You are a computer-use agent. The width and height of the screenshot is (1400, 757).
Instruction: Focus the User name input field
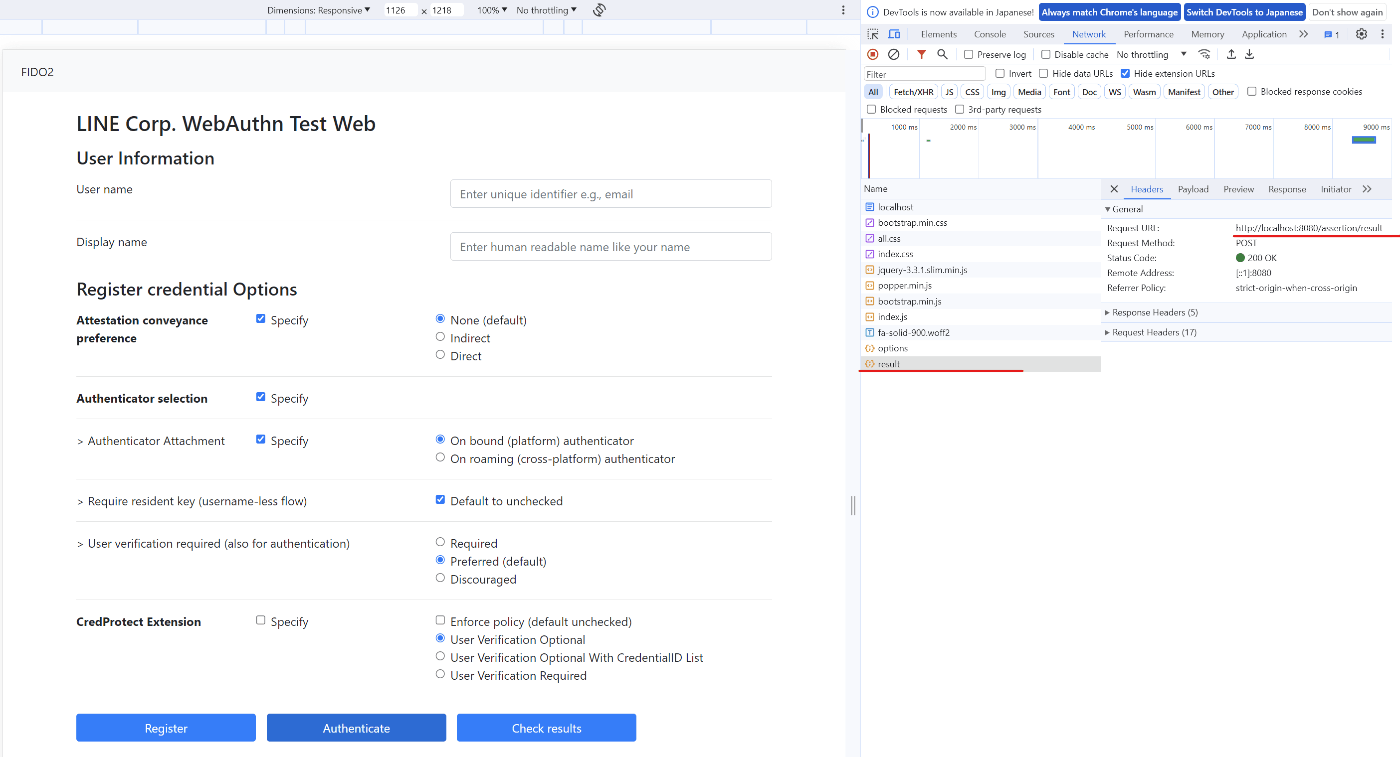pos(611,194)
